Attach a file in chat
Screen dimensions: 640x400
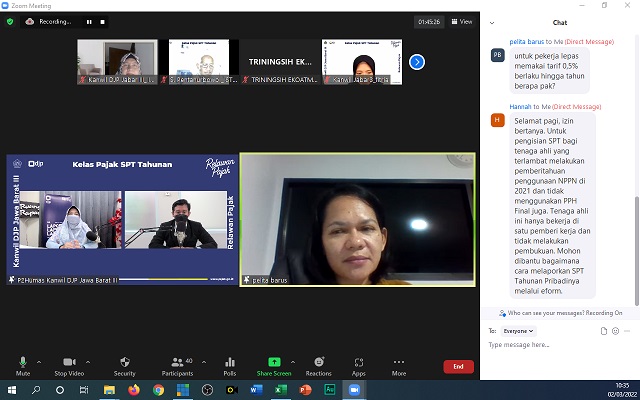pos(604,330)
